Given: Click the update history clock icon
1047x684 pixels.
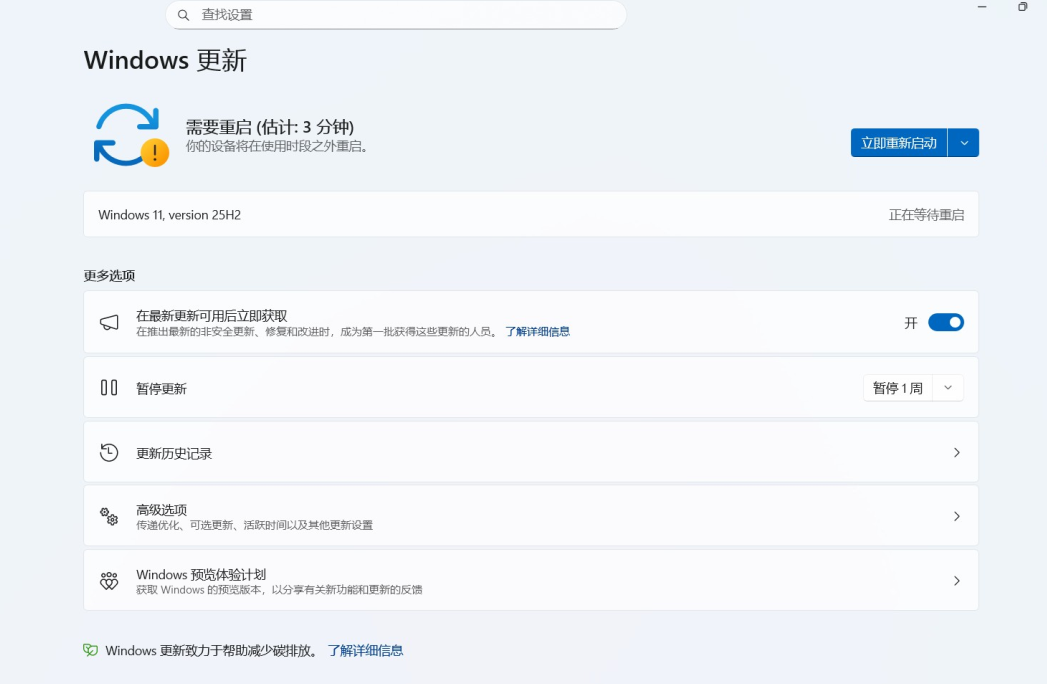Looking at the screenshot, I should [x=109, y=452].
